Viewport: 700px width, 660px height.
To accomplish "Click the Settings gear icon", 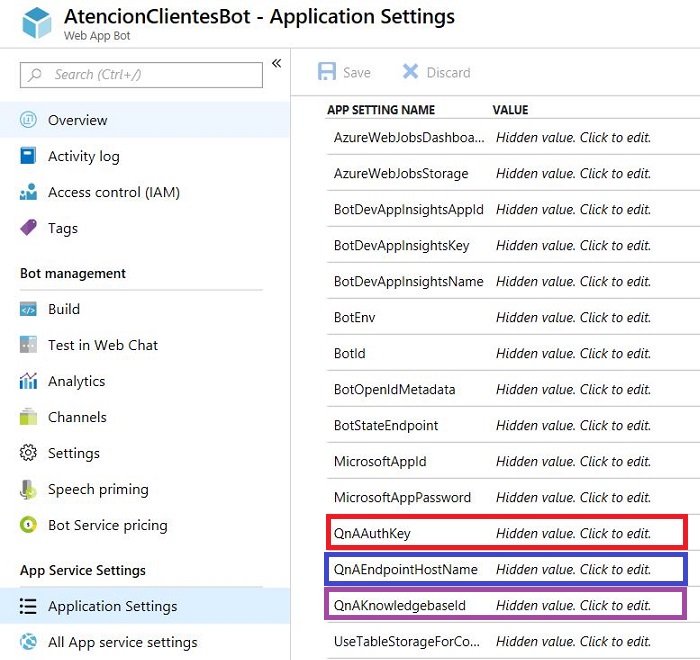I will 28,453.
